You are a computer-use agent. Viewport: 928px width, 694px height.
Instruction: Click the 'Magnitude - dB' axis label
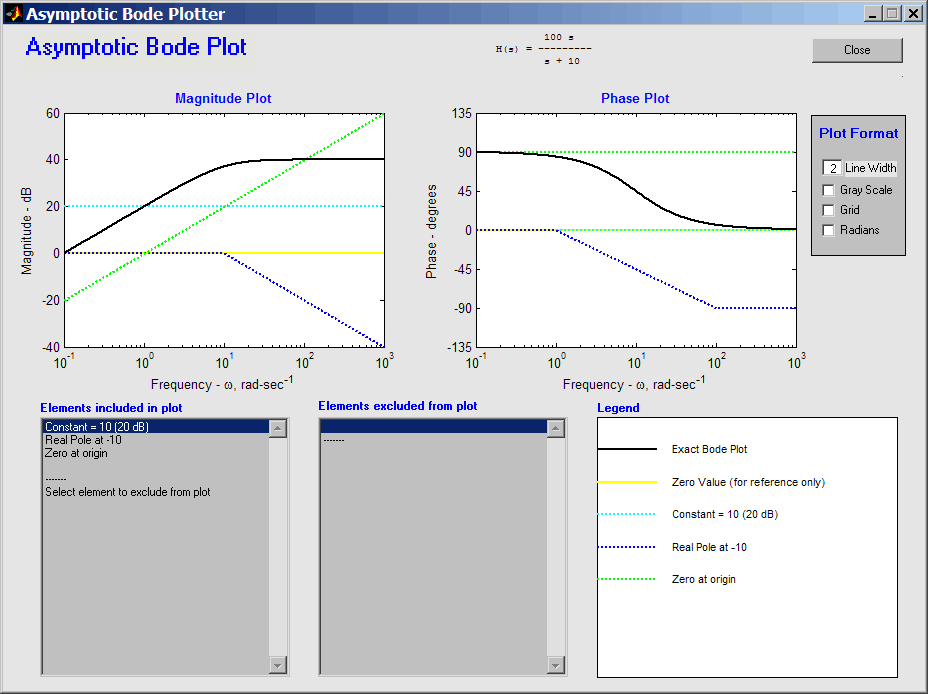click(x=27, y=231)
